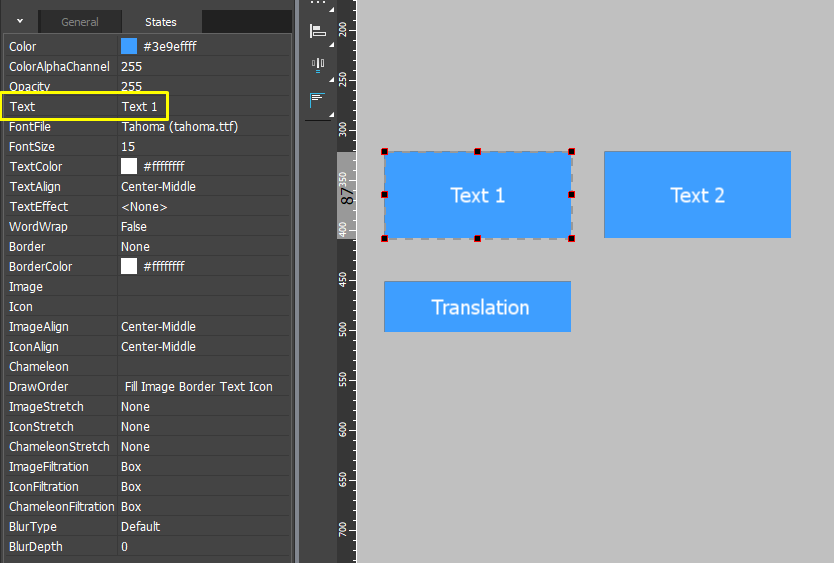Expand the text alignment tool flyout arrow
The width and height of the screenshot is (834, 563).
[331, 114]
